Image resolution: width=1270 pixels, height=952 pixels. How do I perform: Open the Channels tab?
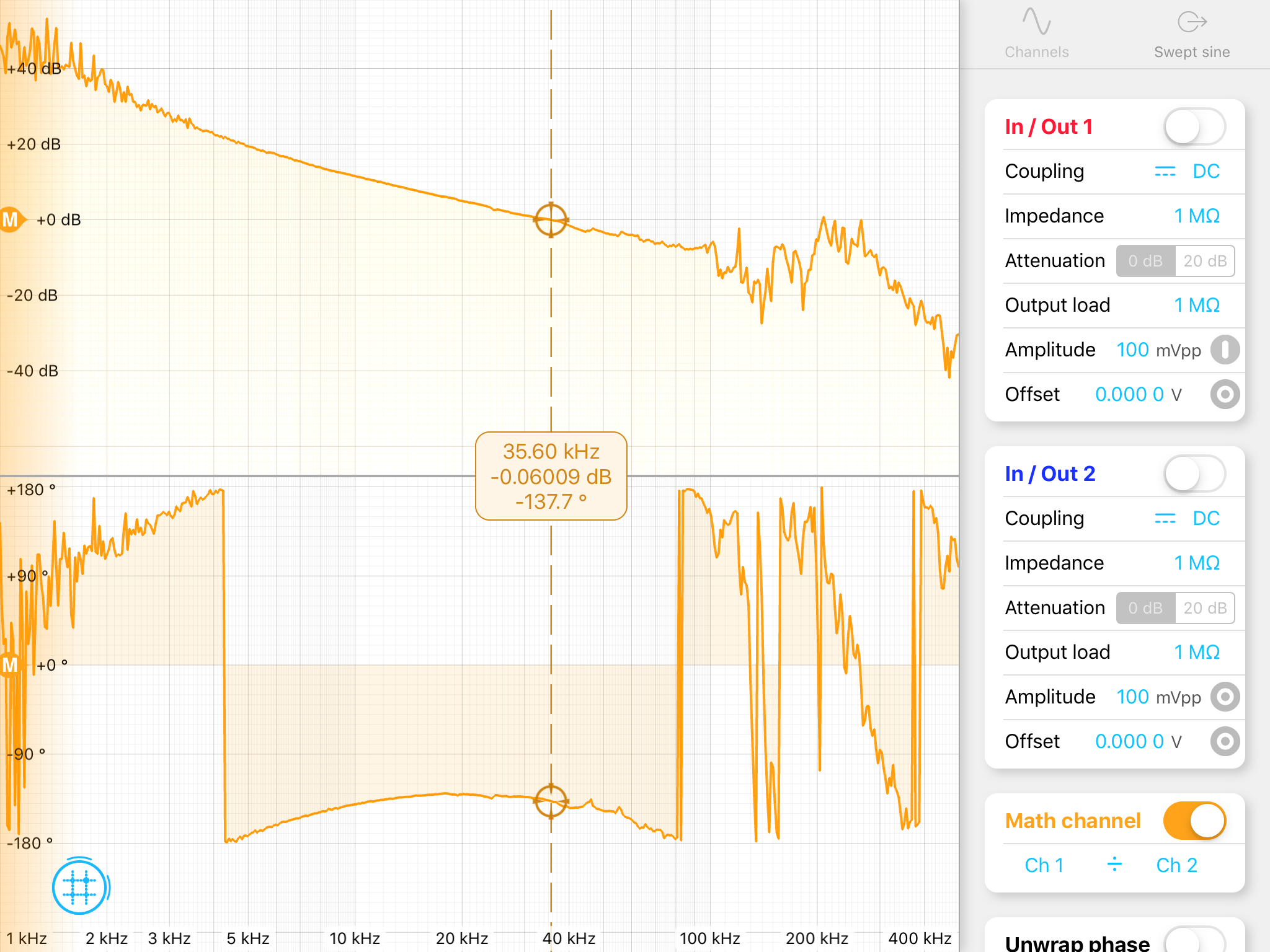click(x=1036, y=34)
